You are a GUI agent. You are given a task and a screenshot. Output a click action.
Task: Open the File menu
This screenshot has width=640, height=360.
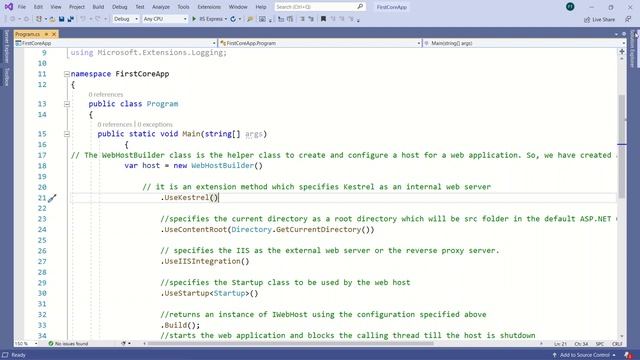(x=22, y=7)
